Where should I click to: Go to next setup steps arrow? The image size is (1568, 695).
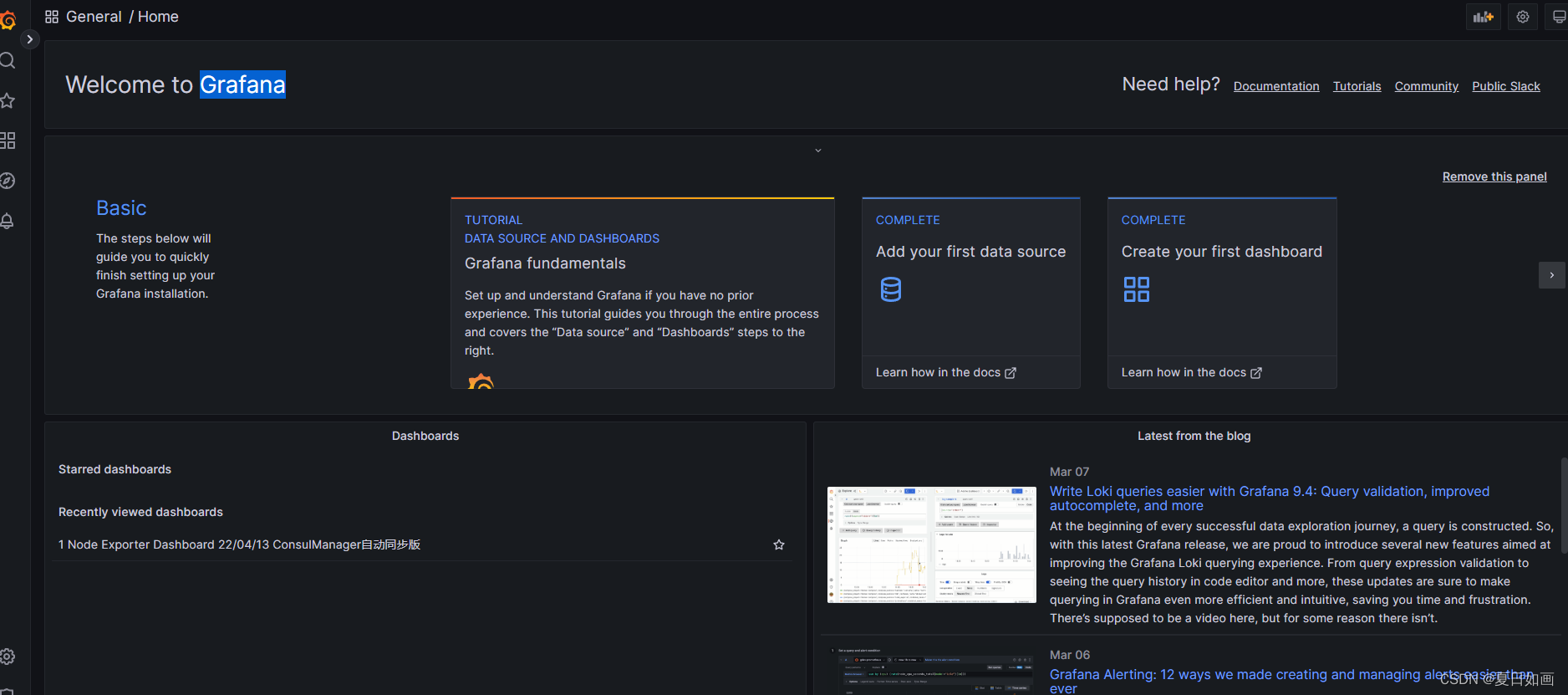(1552, 275)
